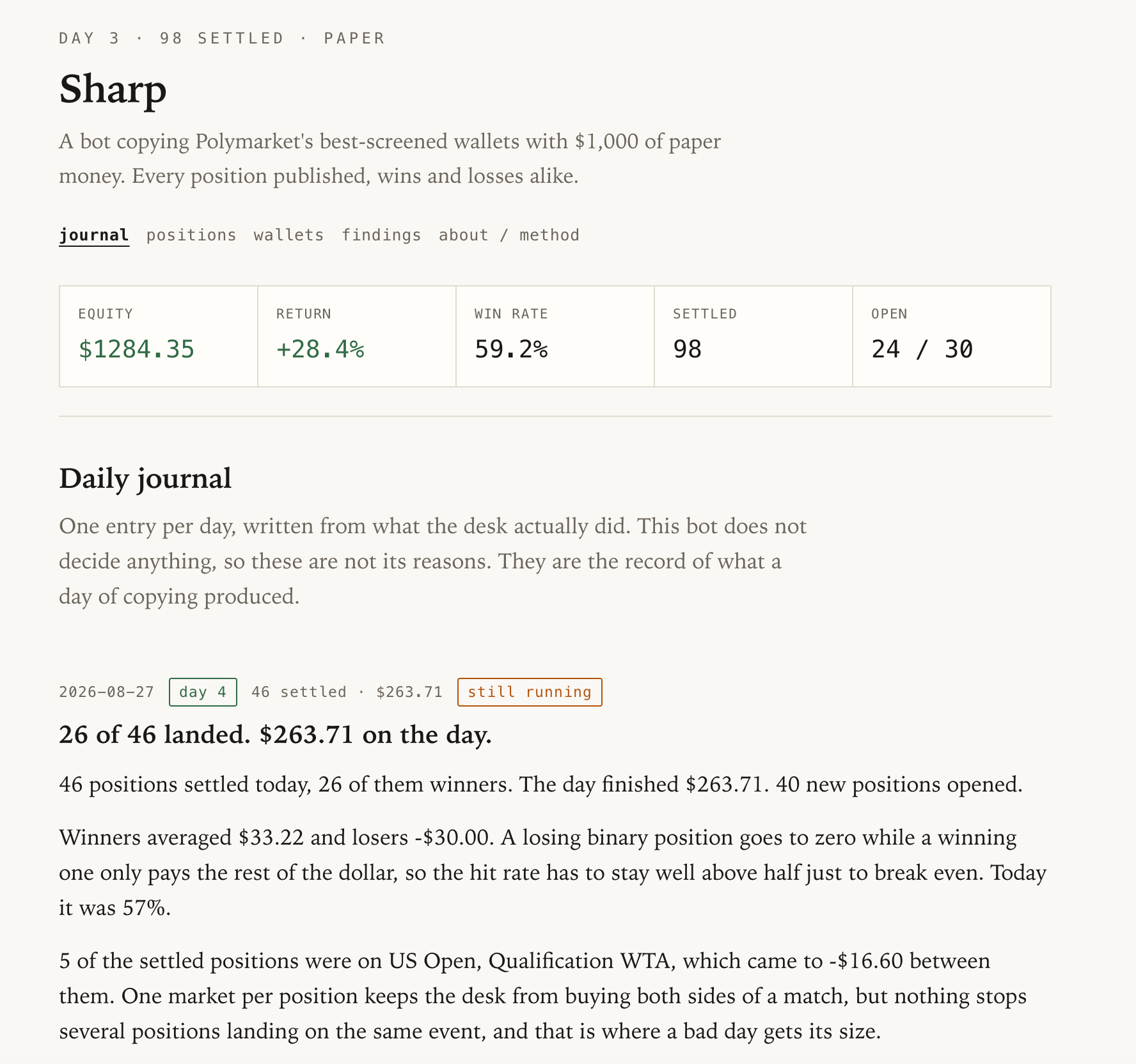Open the findings tab
This screenshot has height=1064, width=1136.
coord(381,235)
